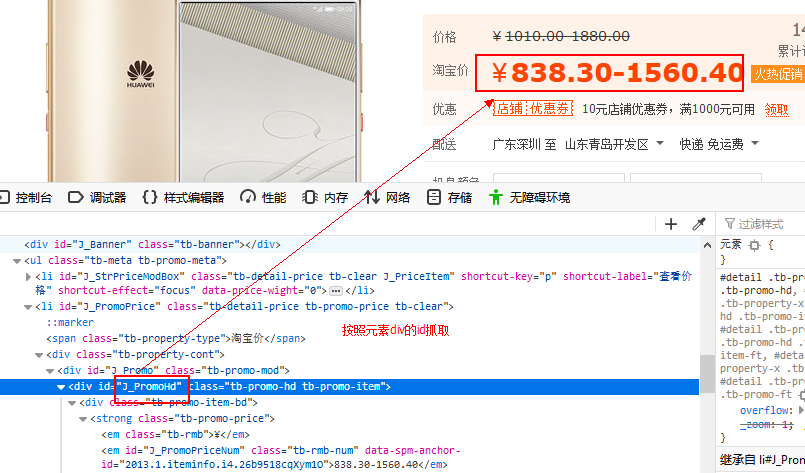805x473 pixels.
Task: Click the plus icon to add new node
Action: (670, 224)
